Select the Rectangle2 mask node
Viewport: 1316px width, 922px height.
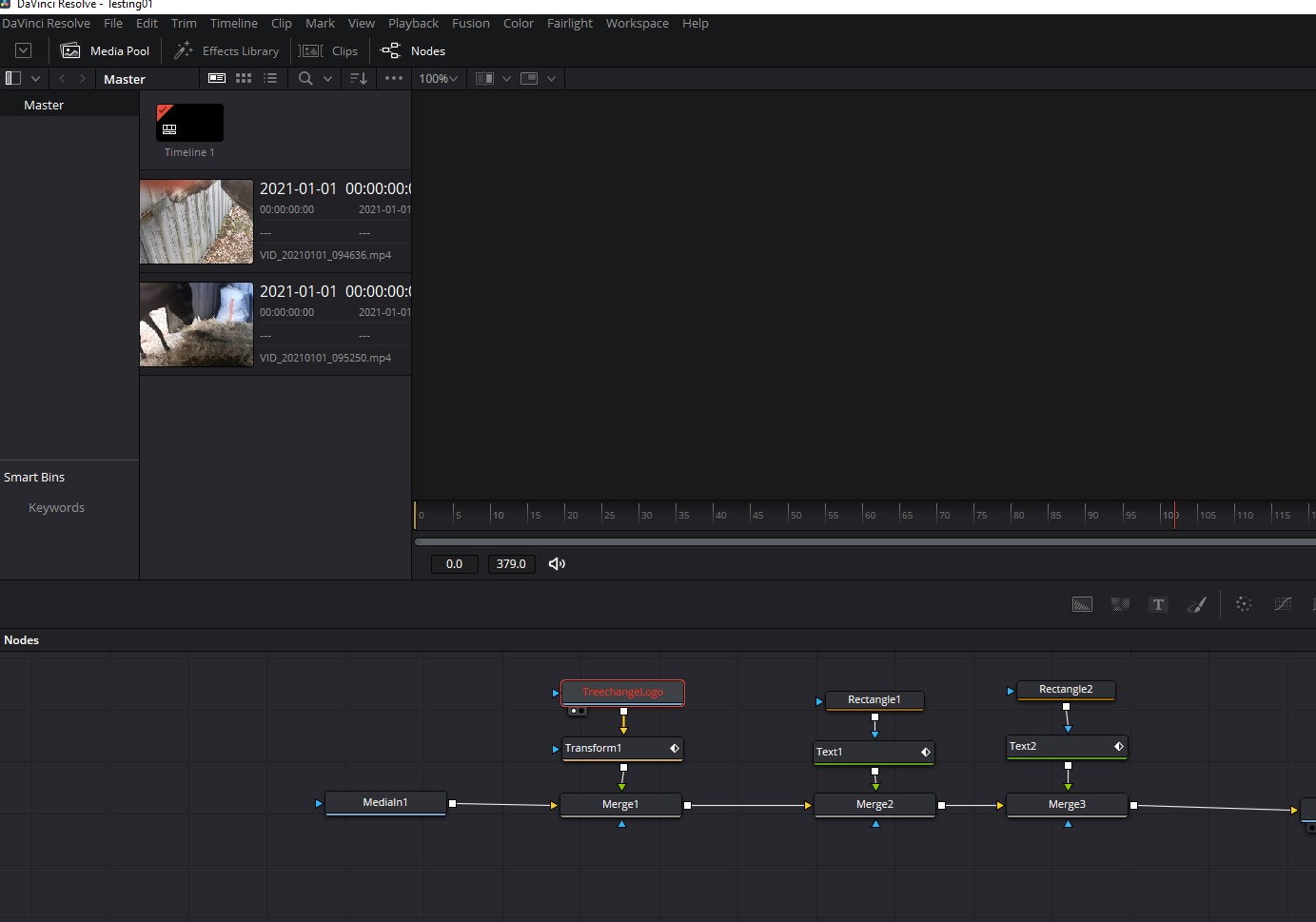1066,690
